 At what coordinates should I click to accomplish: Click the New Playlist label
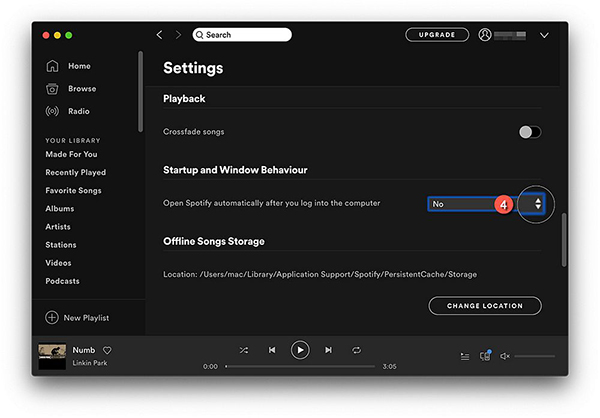pyautogui.click(x=86, y=318)
